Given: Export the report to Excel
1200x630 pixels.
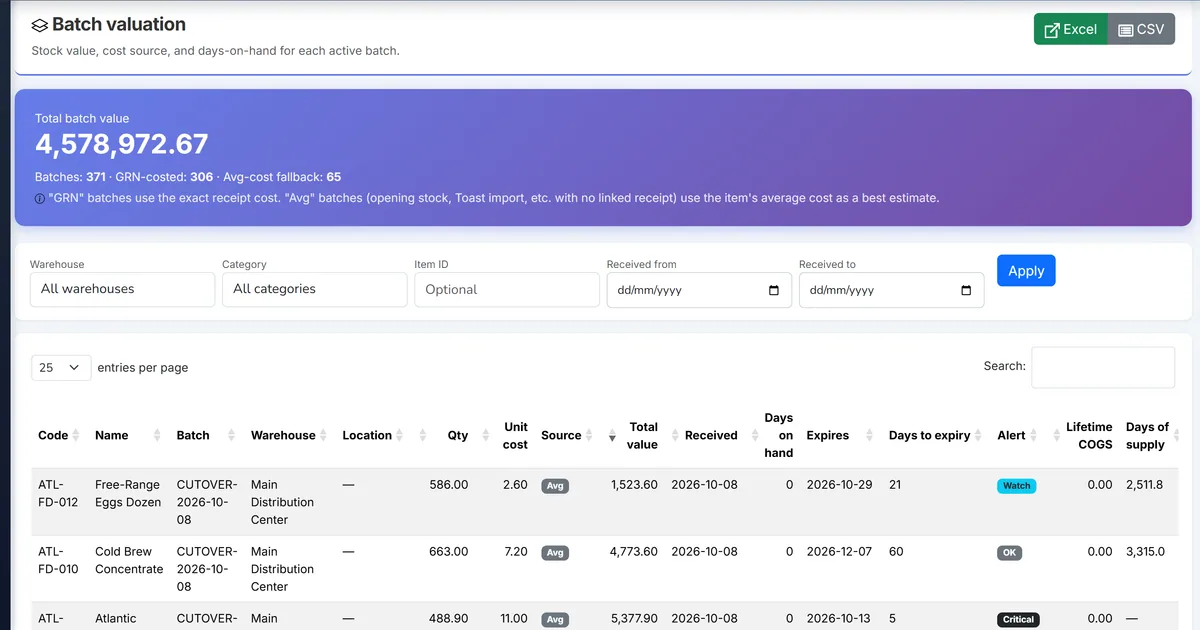Looking at the screenshot, I should tap(1070, 29).
